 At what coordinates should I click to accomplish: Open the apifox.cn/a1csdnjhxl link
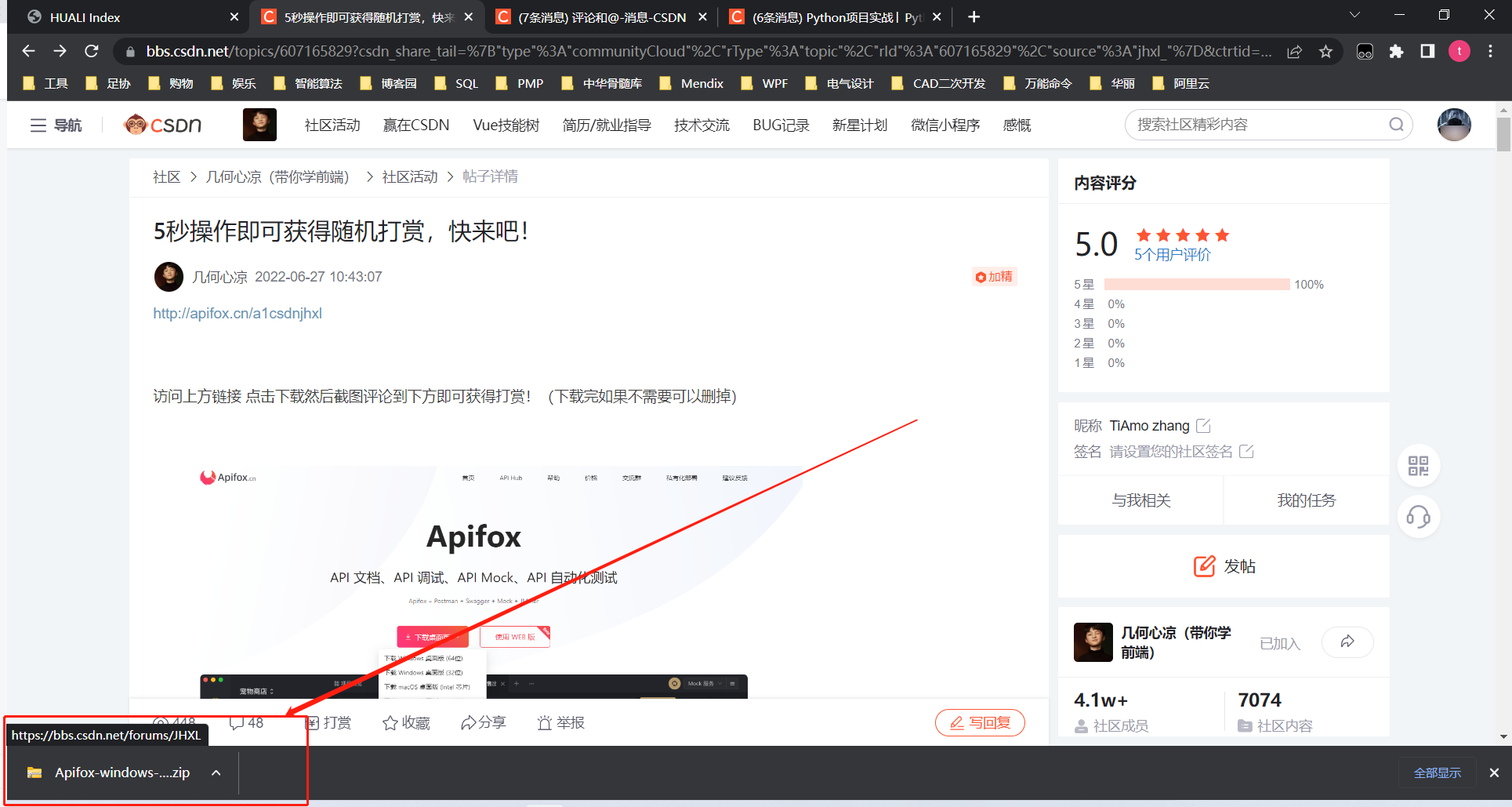point(237,314)
